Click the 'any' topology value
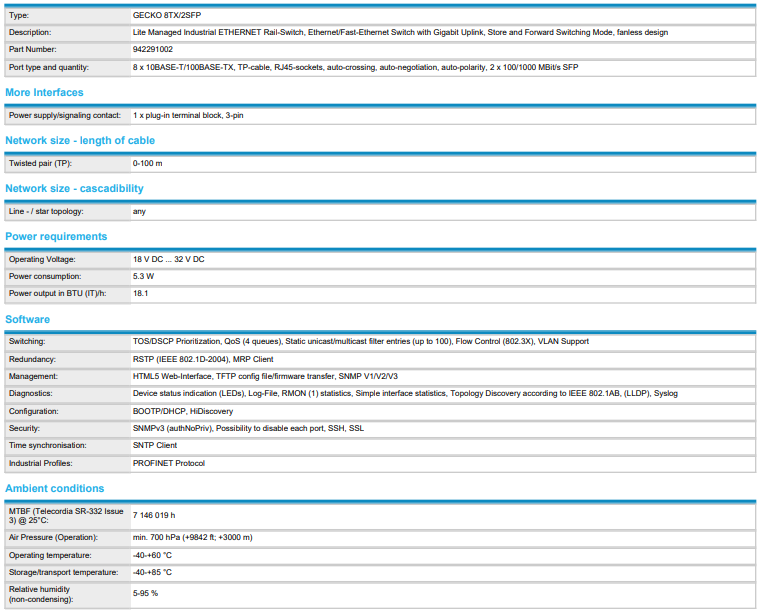The width and height of the screenshot is (761, 613). [139, 212]
